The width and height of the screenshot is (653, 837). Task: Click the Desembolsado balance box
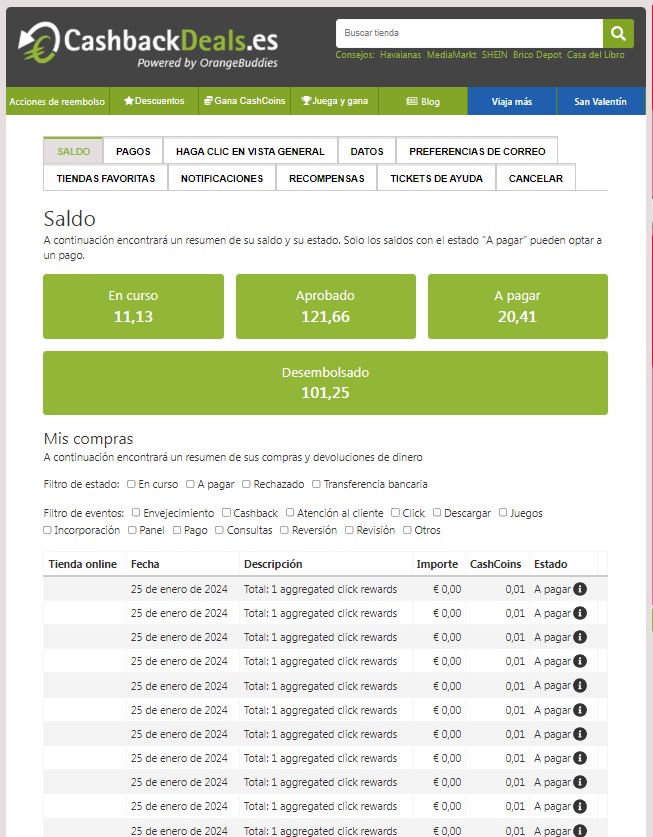click(325, 382)
